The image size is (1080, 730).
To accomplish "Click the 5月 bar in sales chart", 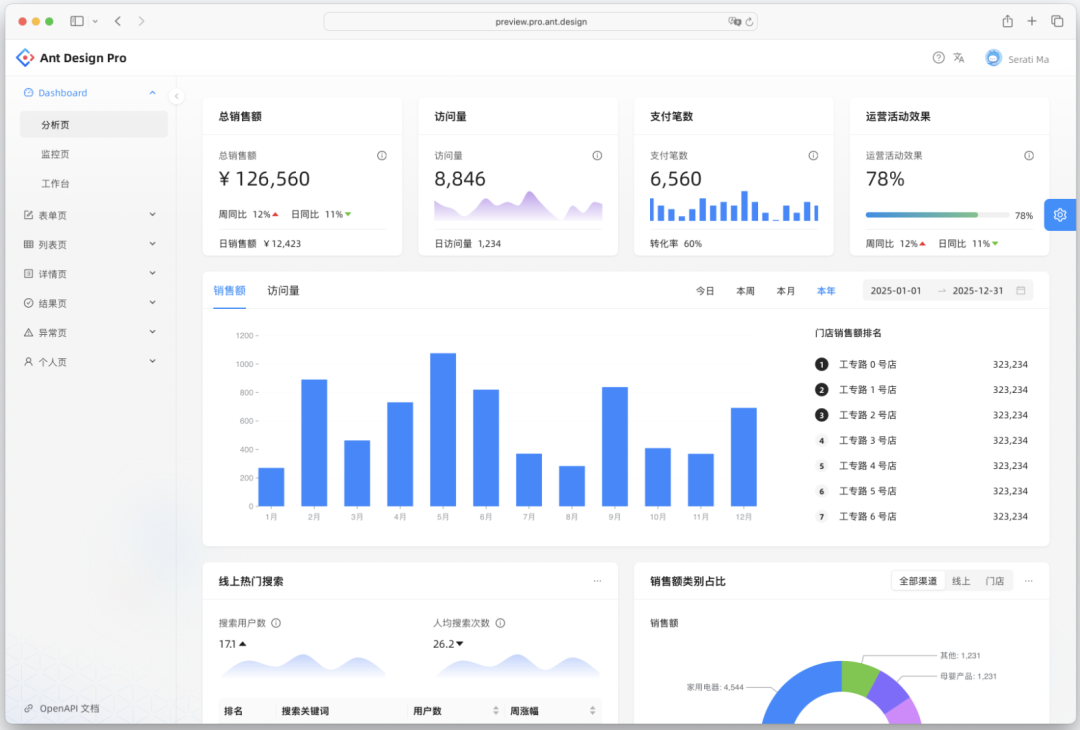I will (x=443, y=430).
